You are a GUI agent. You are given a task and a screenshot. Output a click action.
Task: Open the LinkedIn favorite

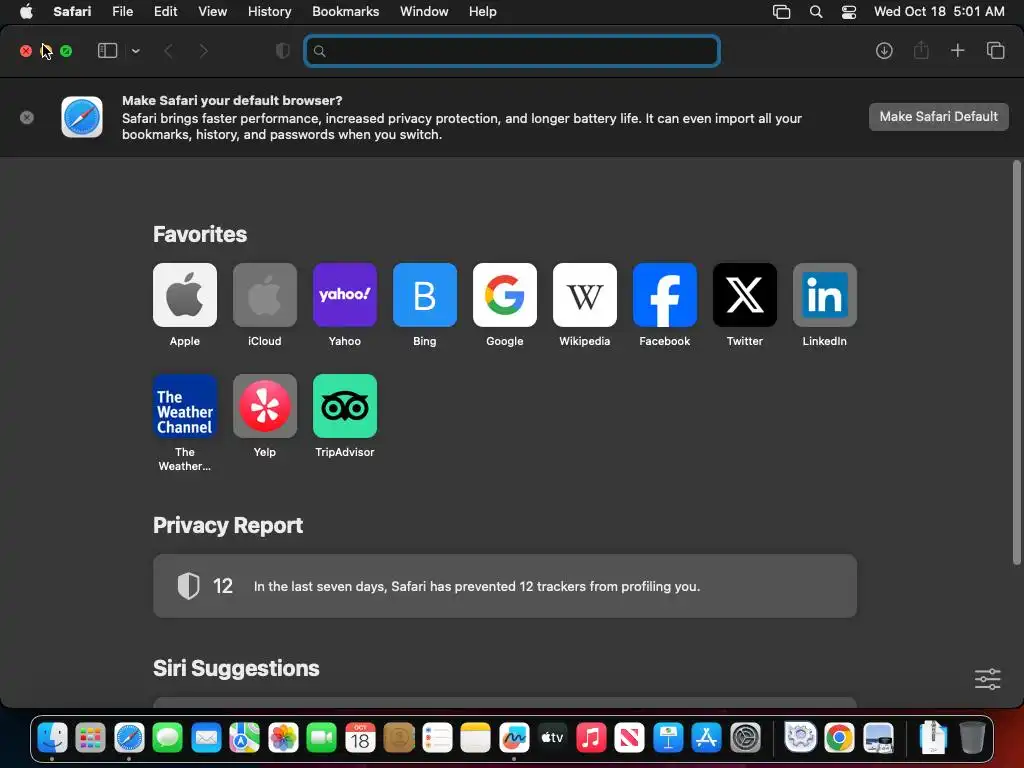825,295
